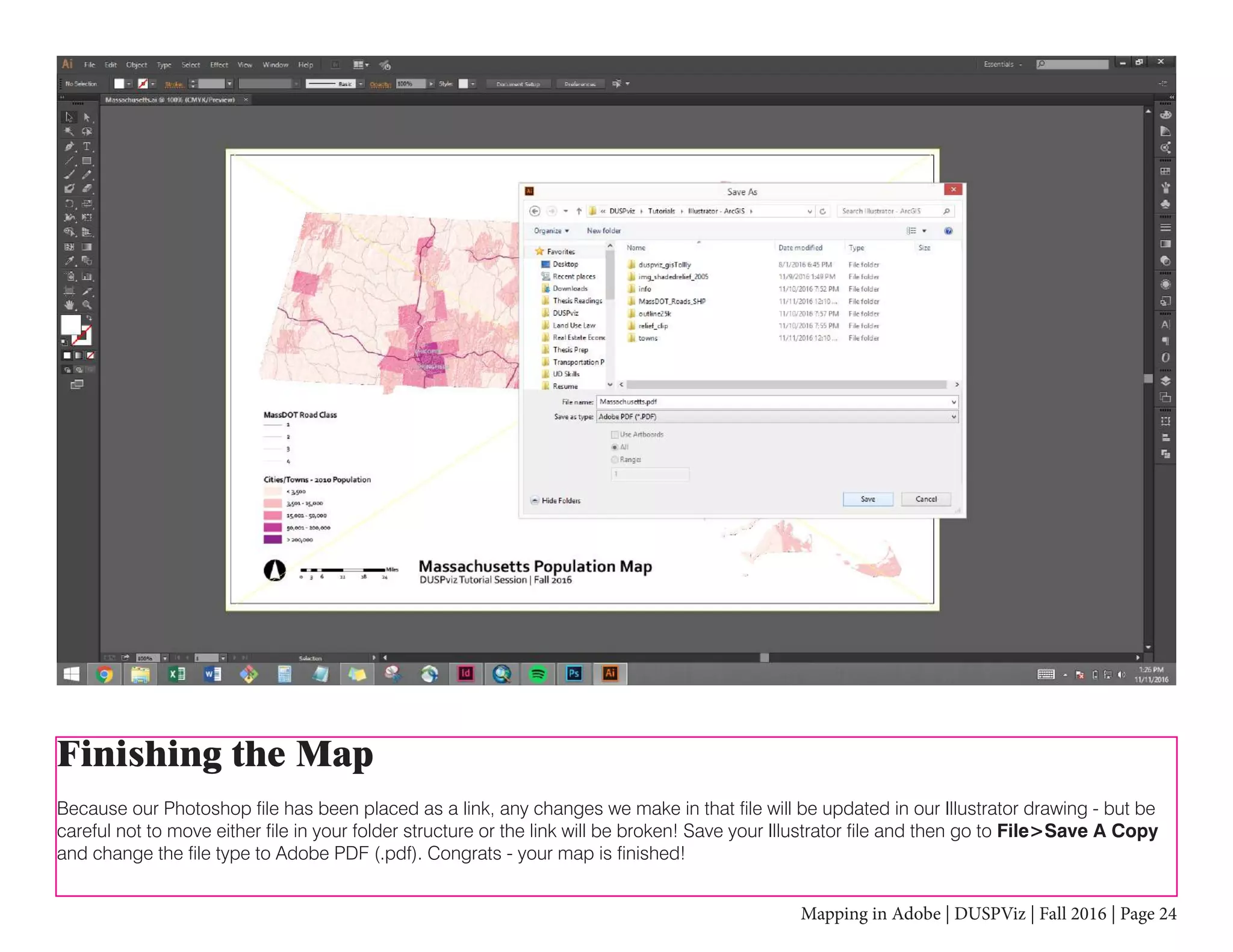This screenshot has height=952, width=1233.
Task: Select the Pencil tool
Action: point(87,175)
